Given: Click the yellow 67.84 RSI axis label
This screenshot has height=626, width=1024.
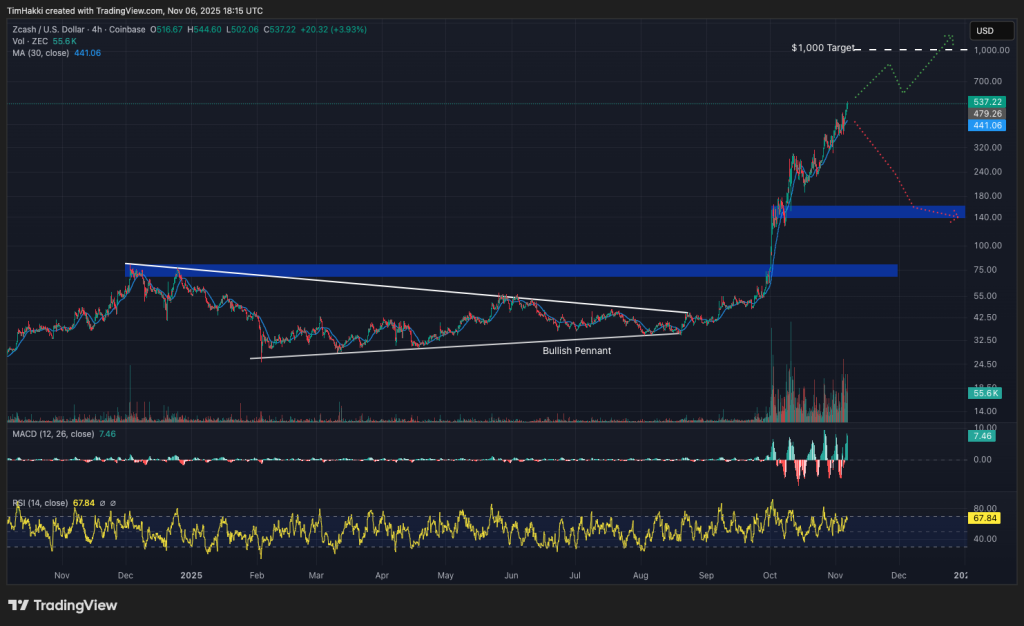Looking at the screenshot, I should (x=985, y=519).
